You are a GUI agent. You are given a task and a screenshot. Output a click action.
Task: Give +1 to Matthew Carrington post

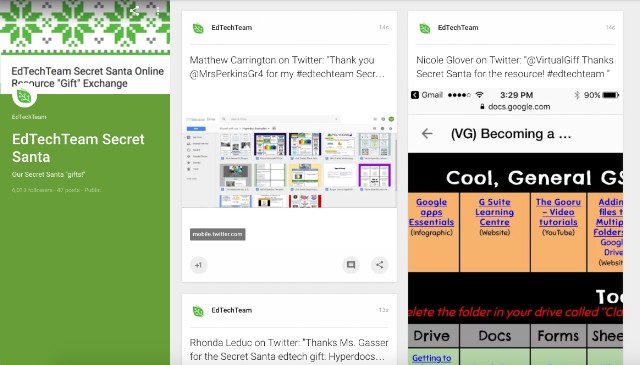(198, 265)
